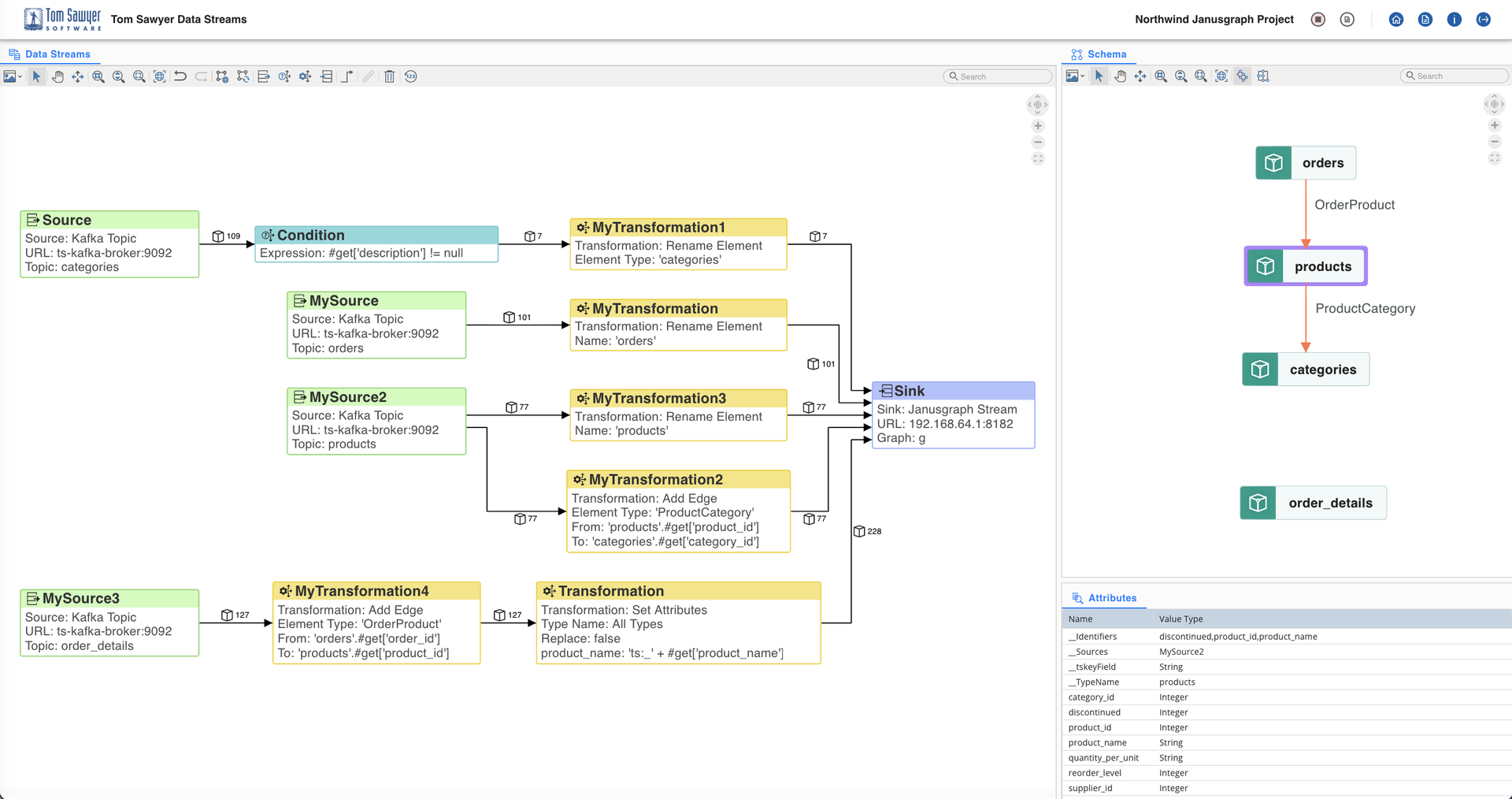
Task: Open app information via the info icon
Action: (1454, 19)
